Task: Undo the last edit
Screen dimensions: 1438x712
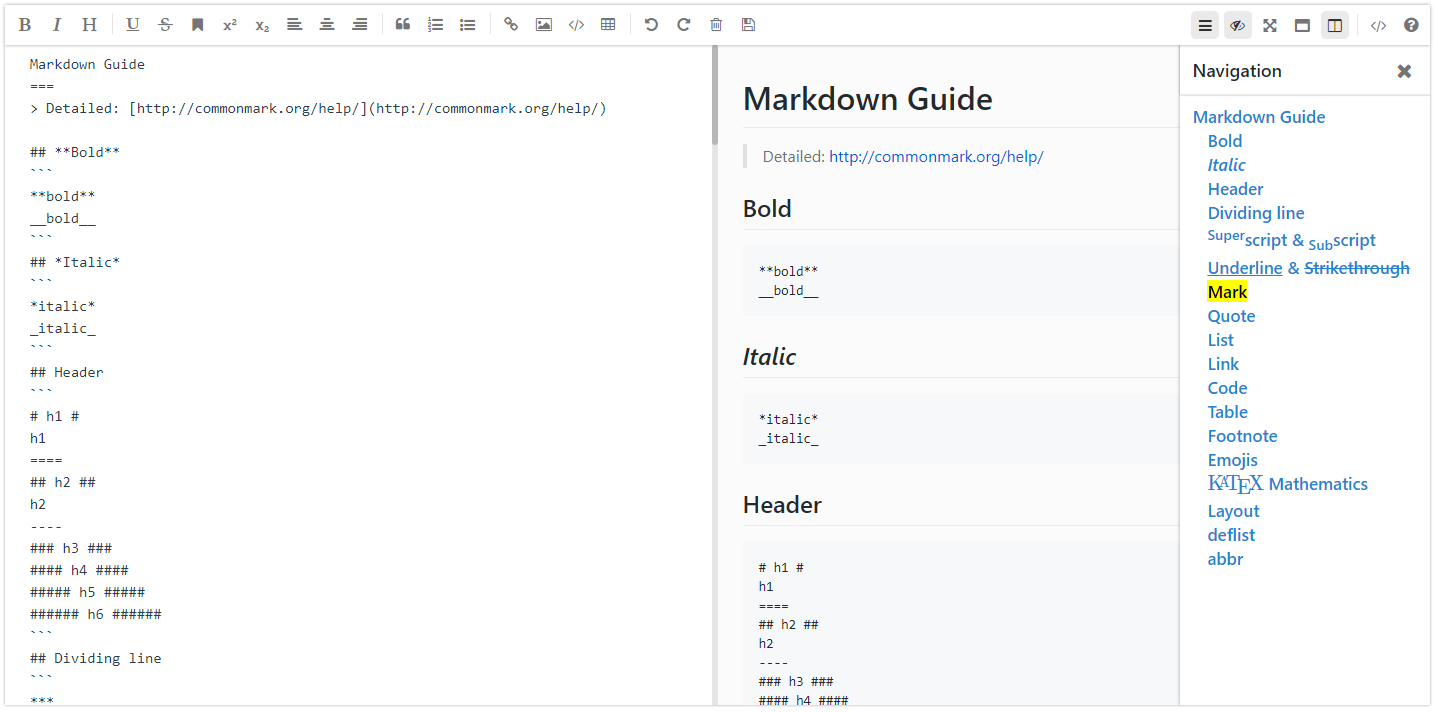Action: pyautogui.click(x=651, y=25)
